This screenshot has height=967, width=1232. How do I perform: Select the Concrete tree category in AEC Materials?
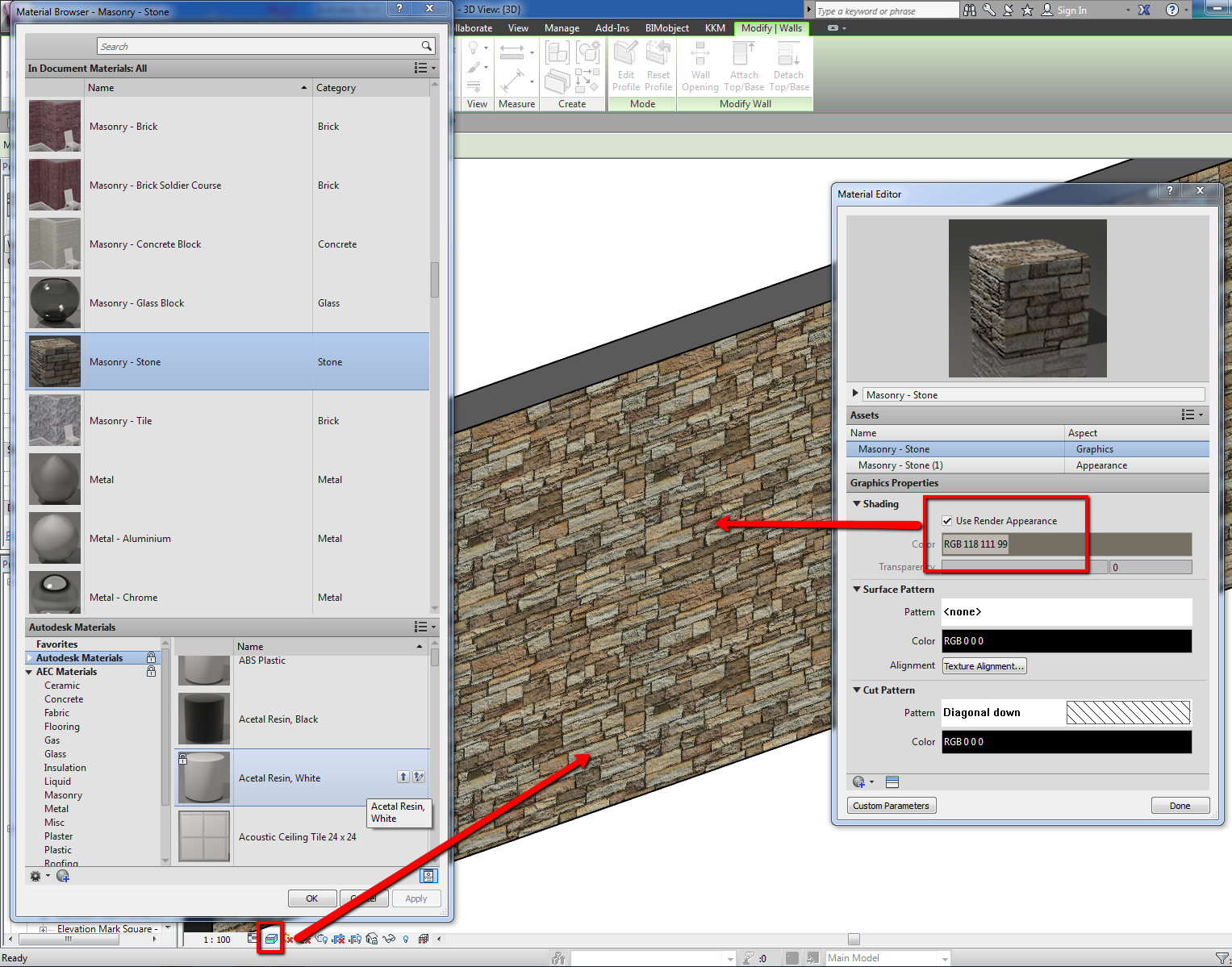(64, 699)
